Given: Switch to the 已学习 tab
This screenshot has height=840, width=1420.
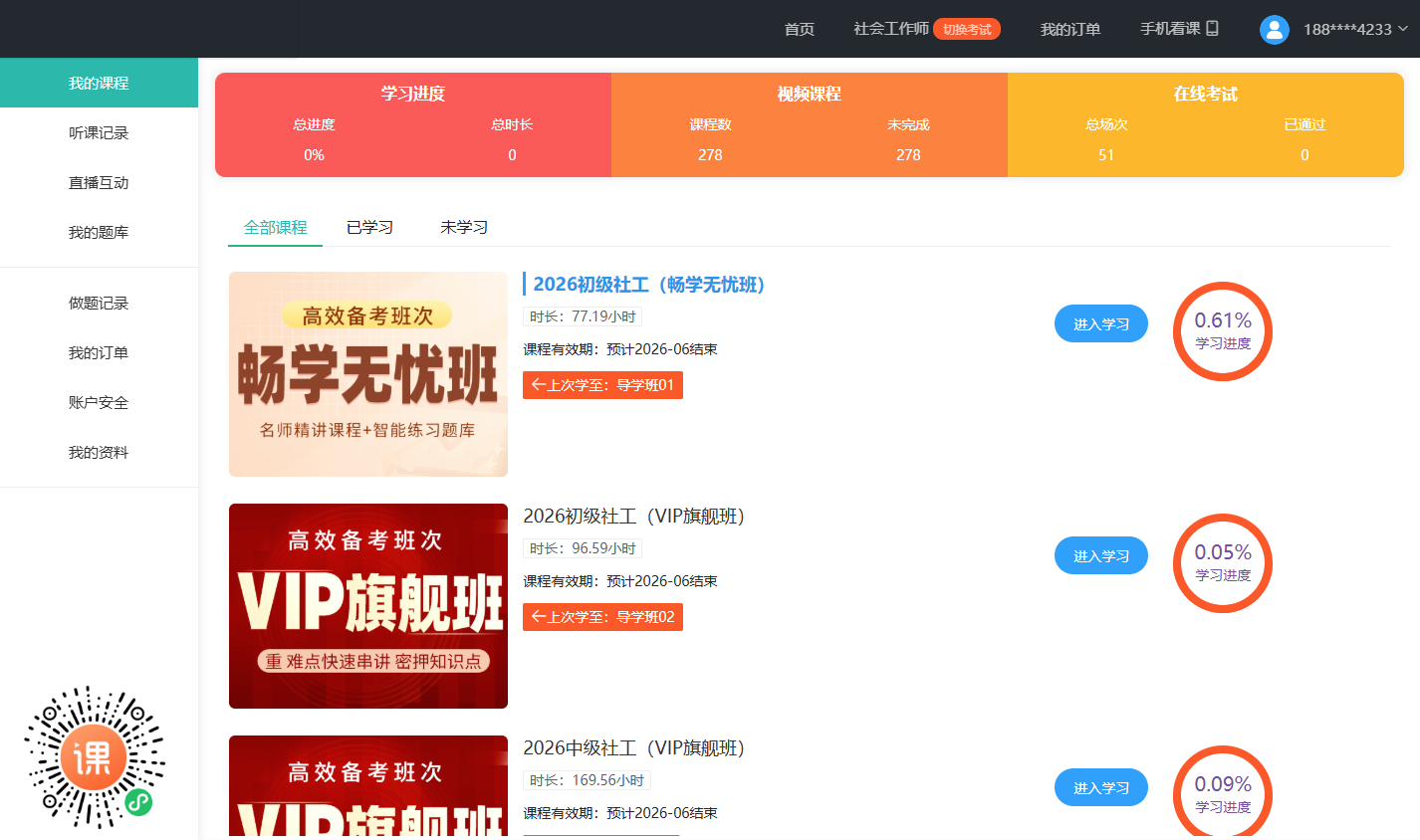Looking at the screenshot, I should click(369, 228).
